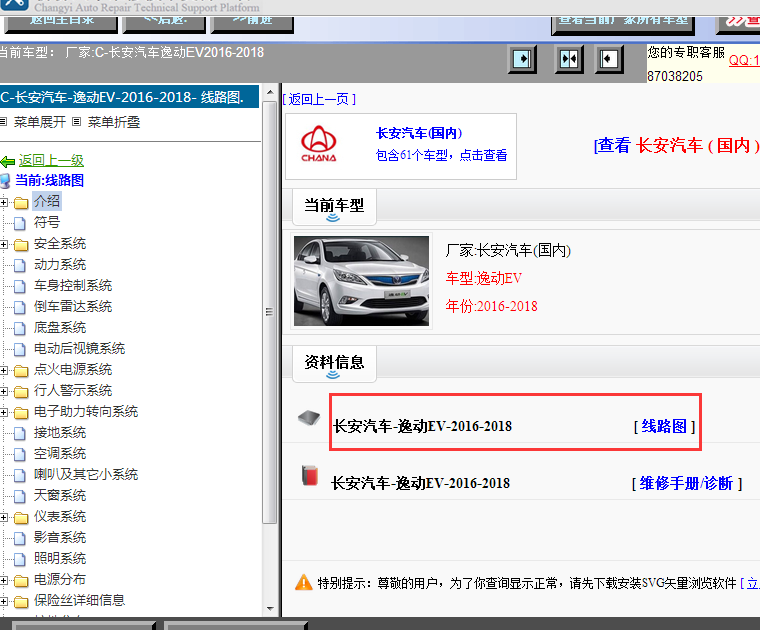Image resolution: width=760 pixels, height=630 pixels.
Task: Click 包含61个车型，点击查看 link
Action: pyautogui.click(x=441, y=156)
